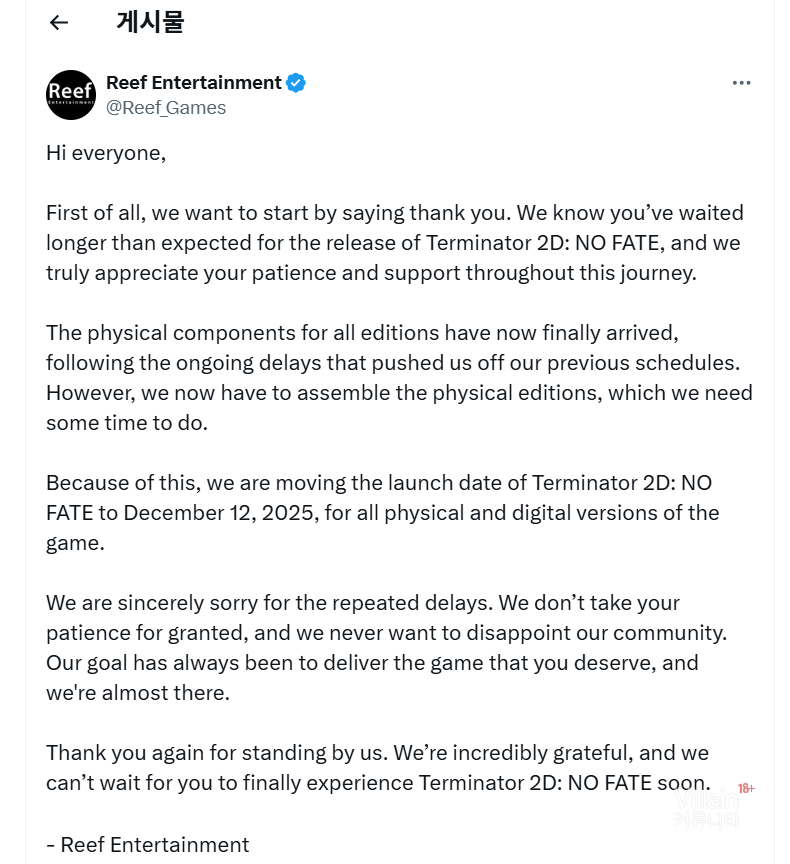The width and height of the screenshot is (790, 864).
Task: Click the Reef Entertainment profile avatar
Action: (71, 95)
